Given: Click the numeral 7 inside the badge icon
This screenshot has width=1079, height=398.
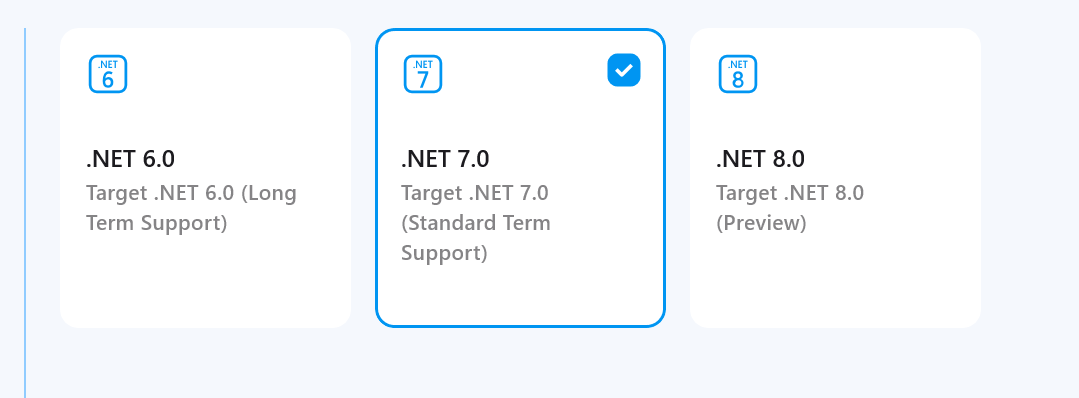Looking at the screenshot, I should pyautogui.click(x=423, y=81).
